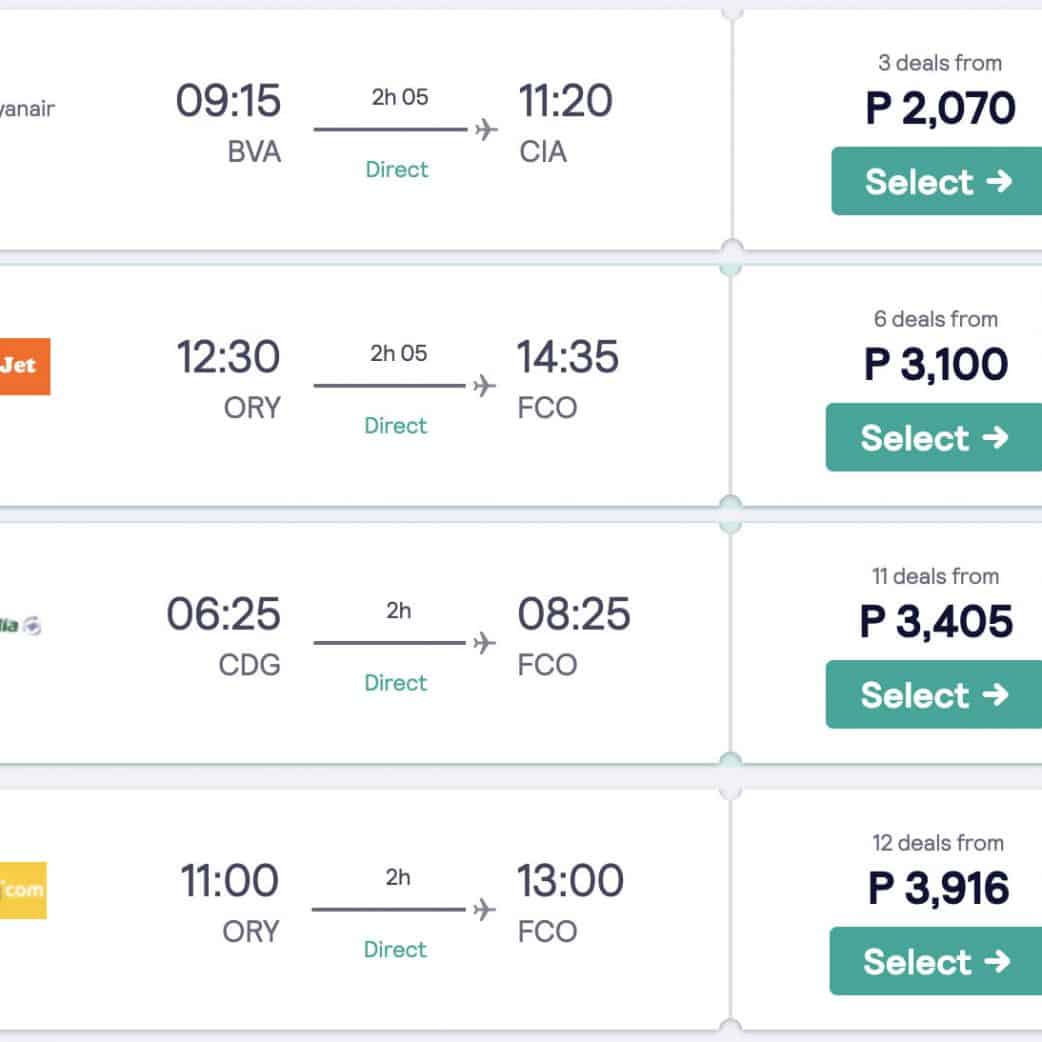Click plane icon on BVA to CIA flight
Screen dimensions: 1042x1042
486,130
